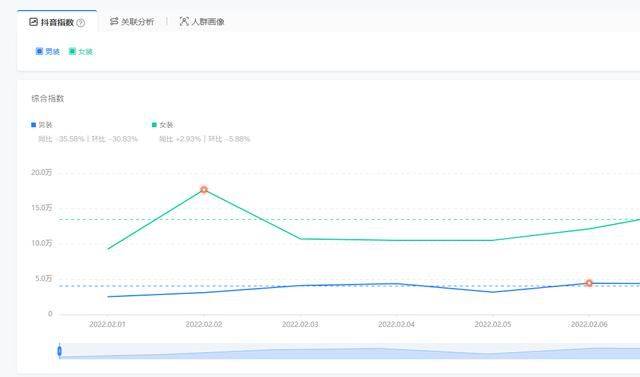Switch to the 关联分析 tab
This screenshot has width=640, height=377.
pyautogui.click(x=132, y=22)
